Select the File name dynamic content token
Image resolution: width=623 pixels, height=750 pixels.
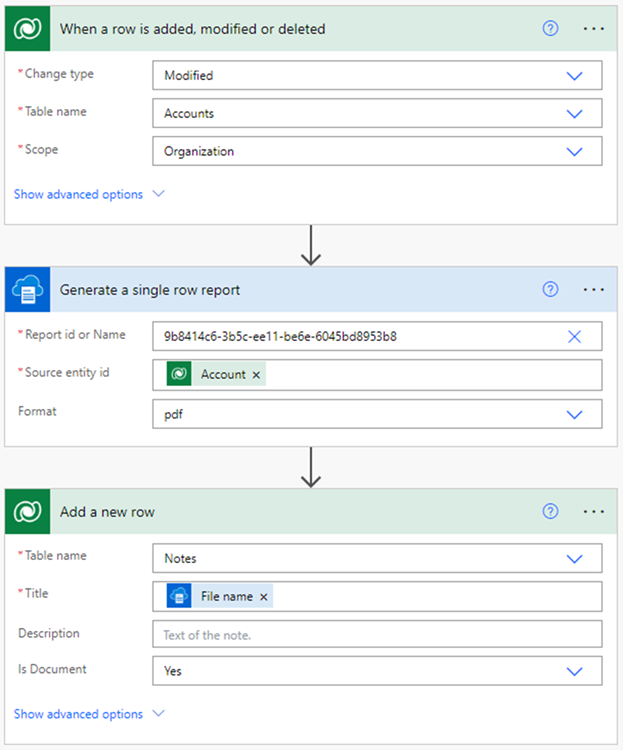tap(220, 596)
